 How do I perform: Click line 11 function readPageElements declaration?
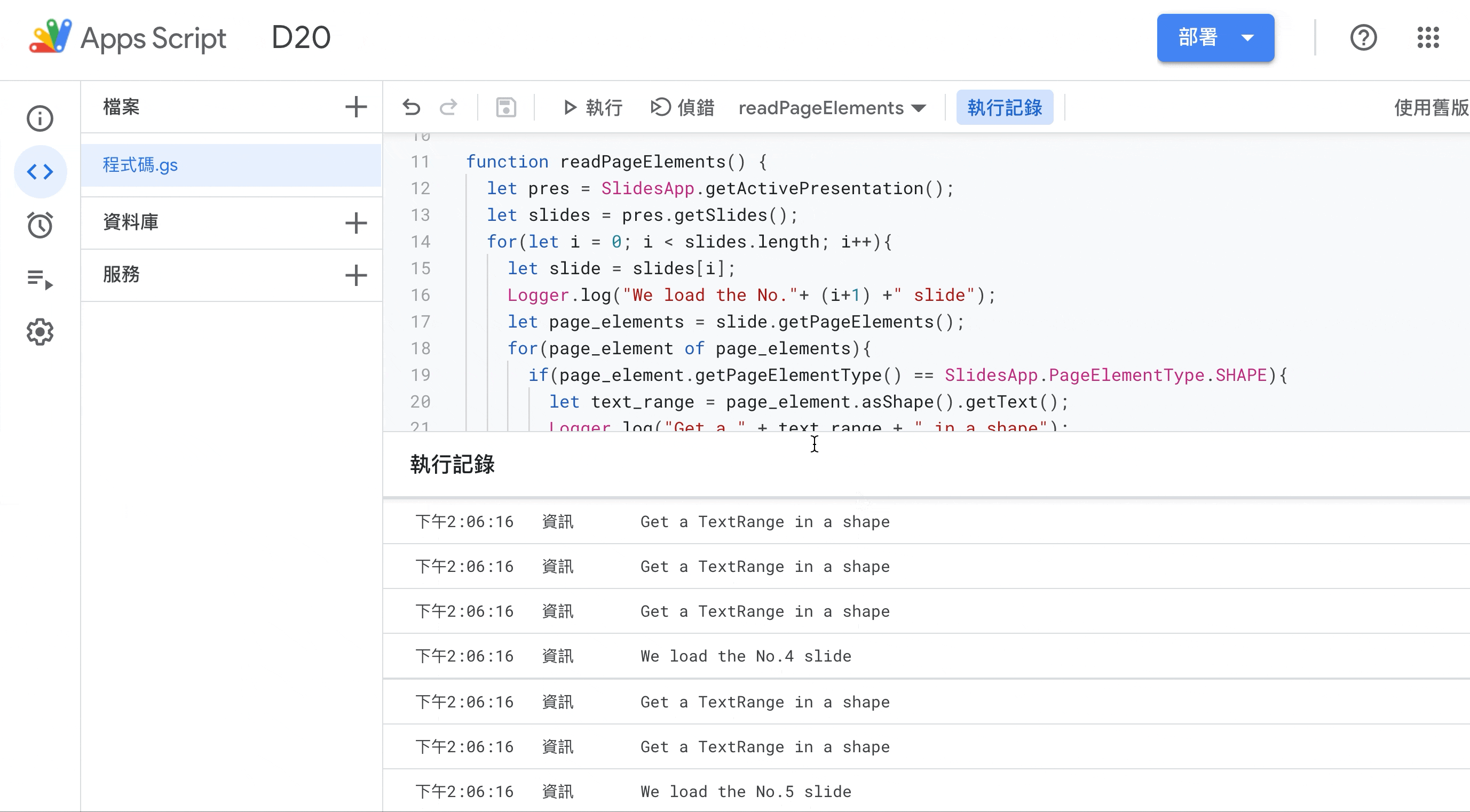(617, 162)
